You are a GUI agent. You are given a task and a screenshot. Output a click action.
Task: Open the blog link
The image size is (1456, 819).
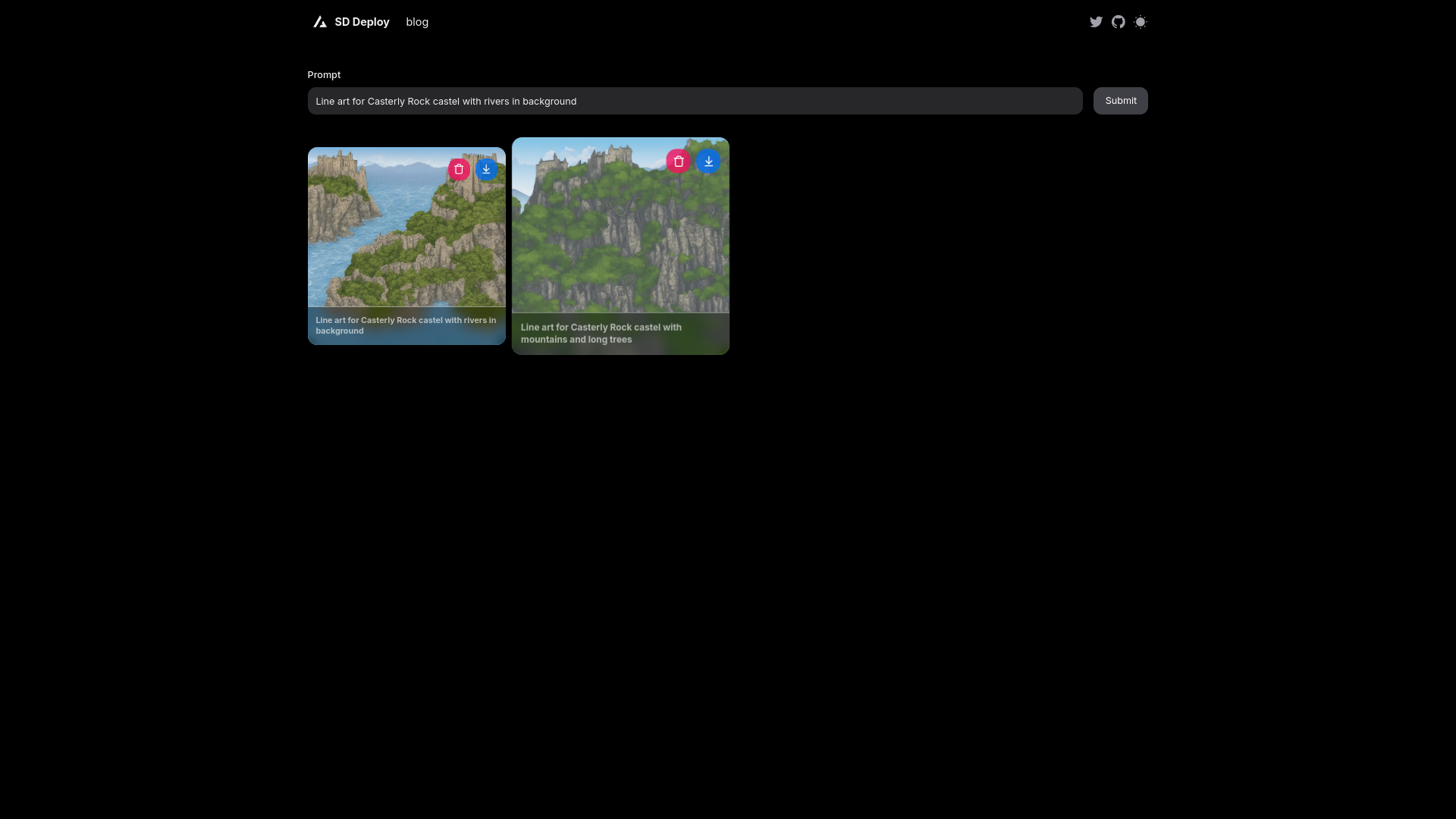pyautogui.click(x=417, y=22)
